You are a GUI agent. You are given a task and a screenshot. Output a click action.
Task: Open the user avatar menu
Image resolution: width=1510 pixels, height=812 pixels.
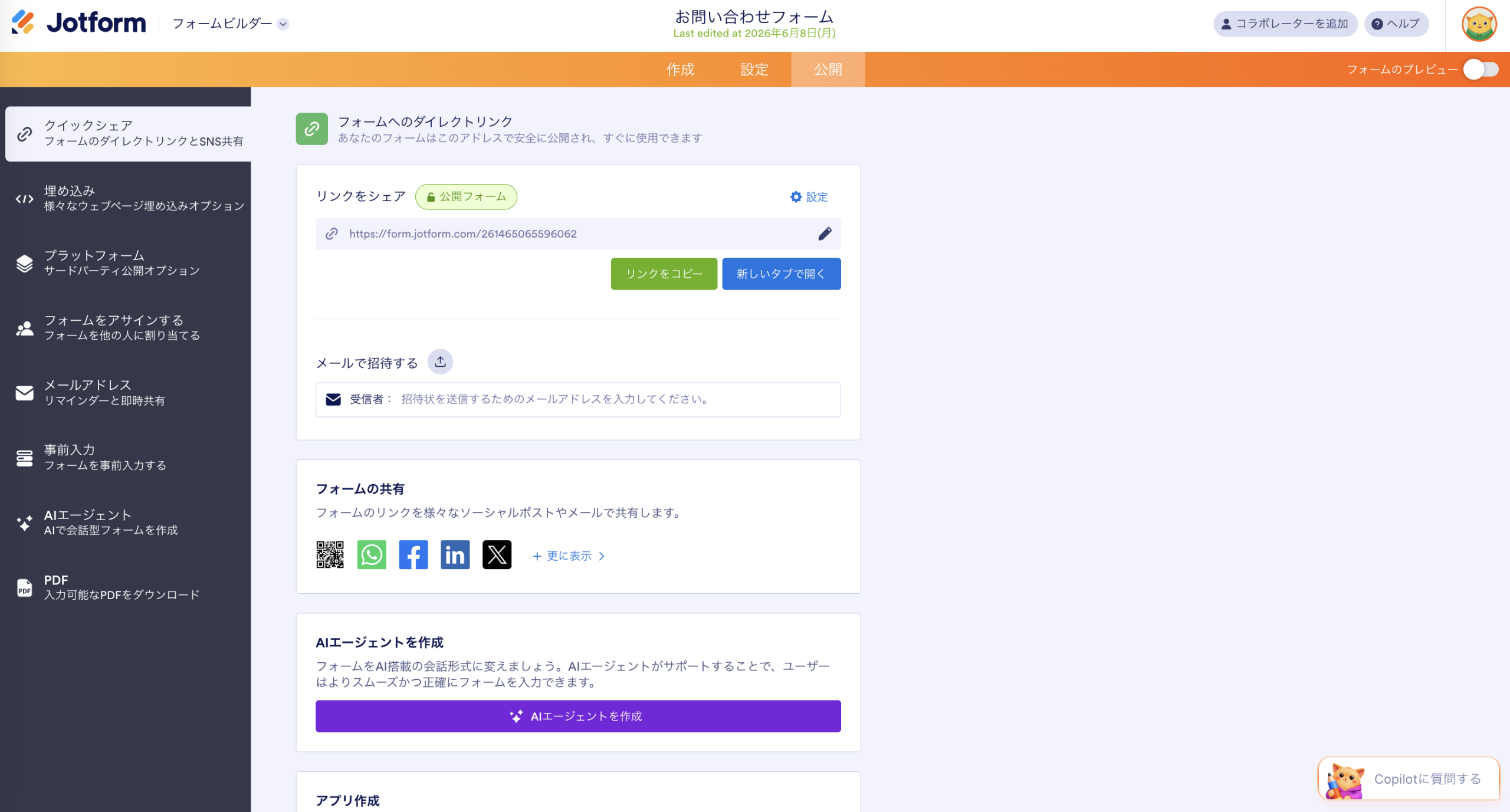[x=1479, y=24]
